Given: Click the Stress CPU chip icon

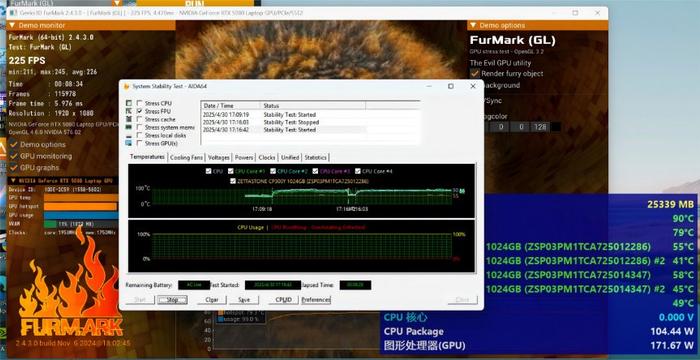Looking at the screenshot, I should point(129,103).
